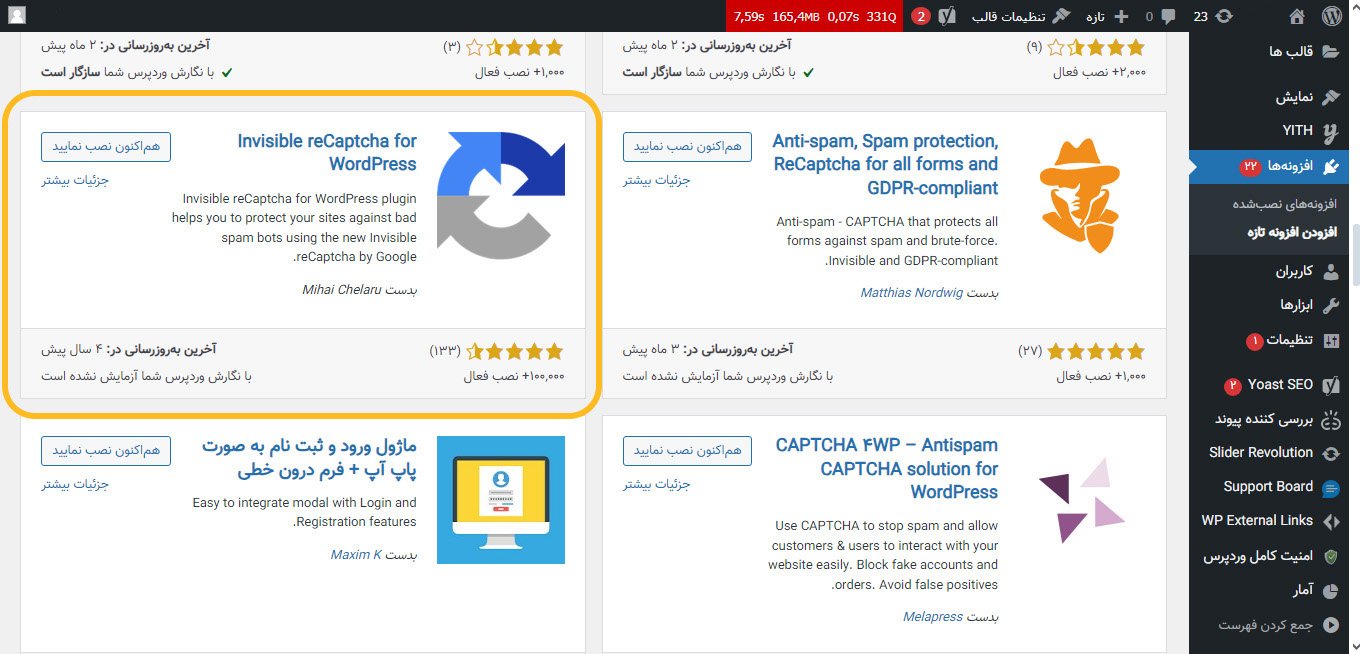1364x654 pixels.
Task: Install the Anti-spam, Spam protection plugin
Action: click(688, 146)
